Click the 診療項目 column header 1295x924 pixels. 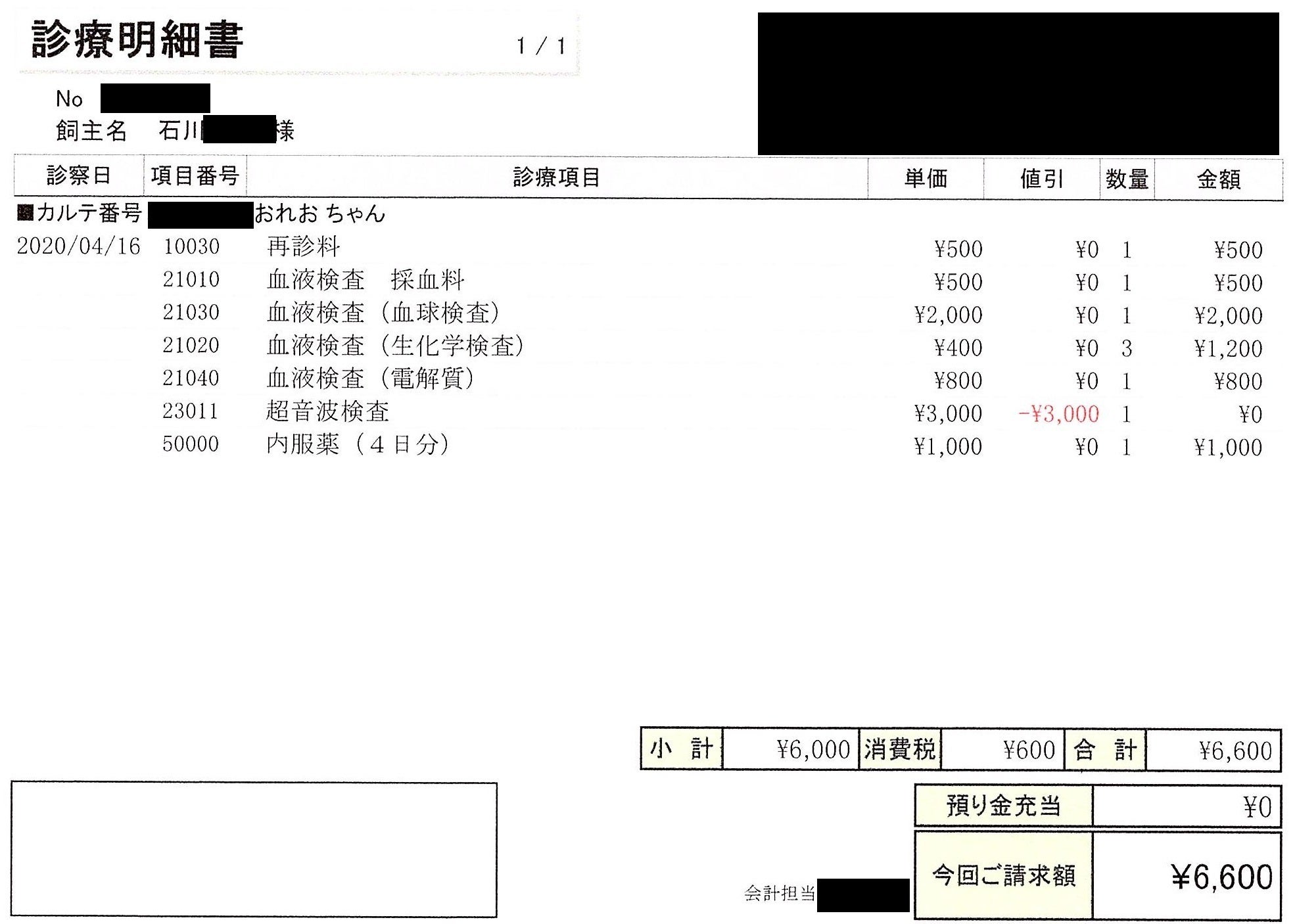(556, 177)
